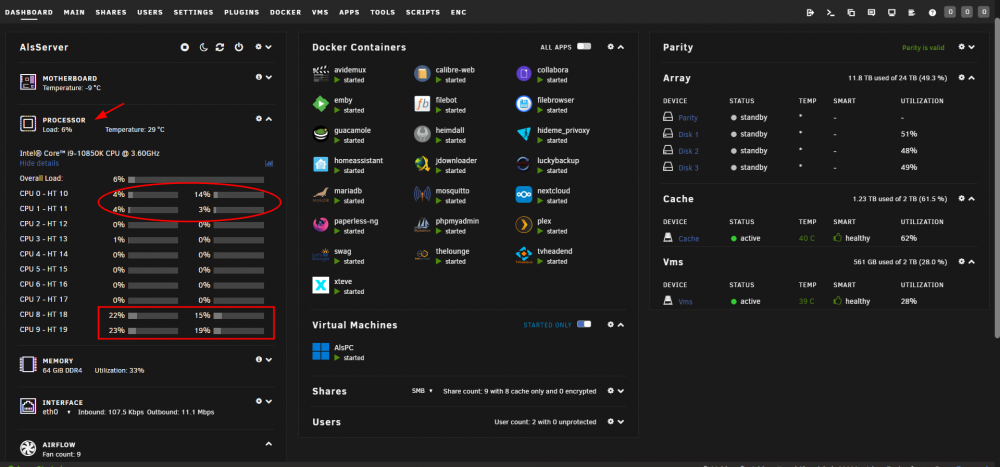1000x467 pixels.
Task: Expand the Motherboard section chevron
Action: [x=269, y=78]
